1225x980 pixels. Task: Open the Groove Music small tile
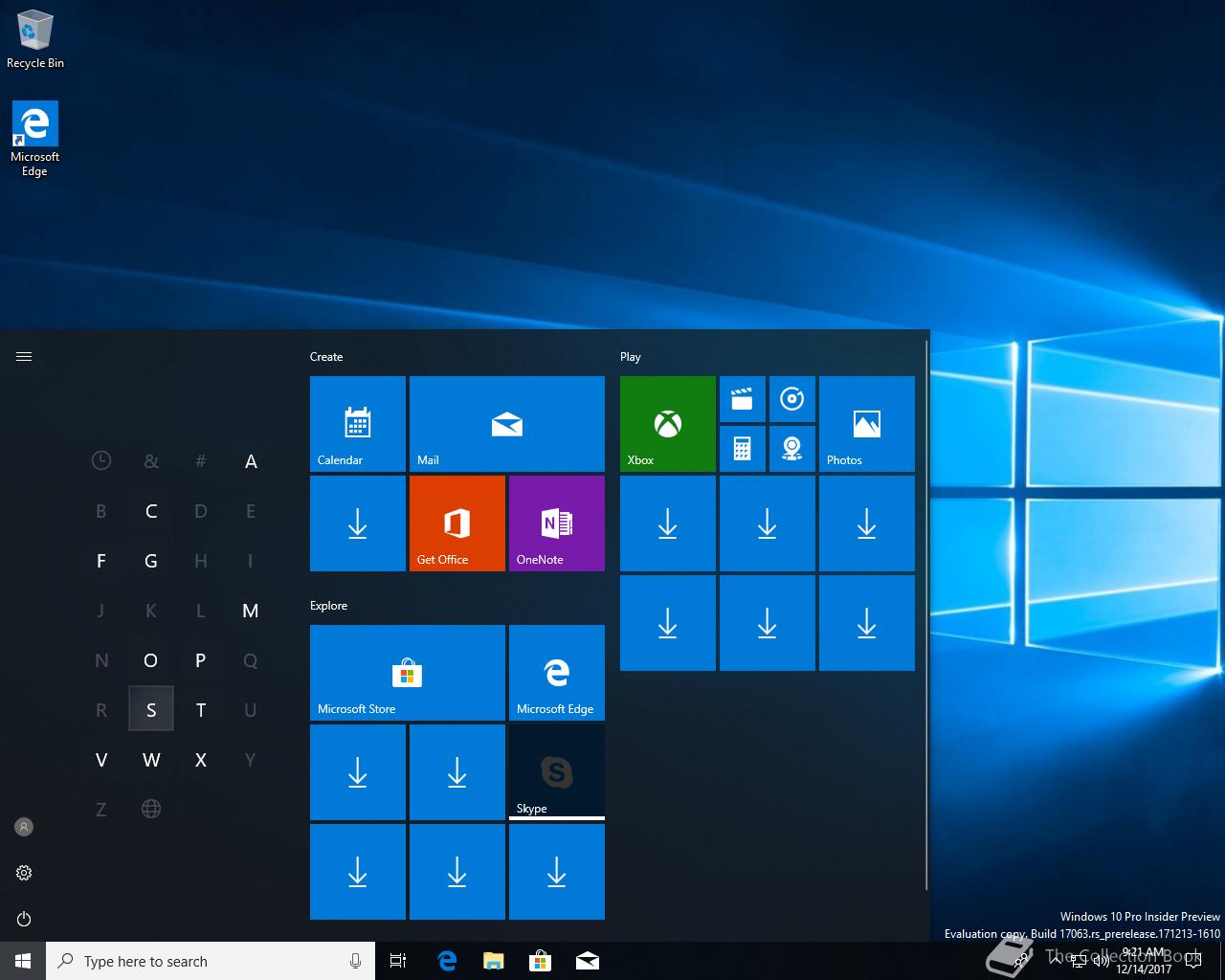tap(792, 399)
